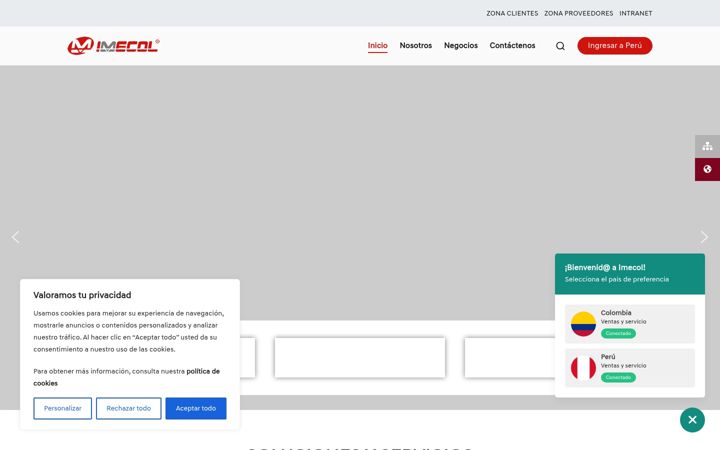Open the Negocios menu

coord(461,45)
